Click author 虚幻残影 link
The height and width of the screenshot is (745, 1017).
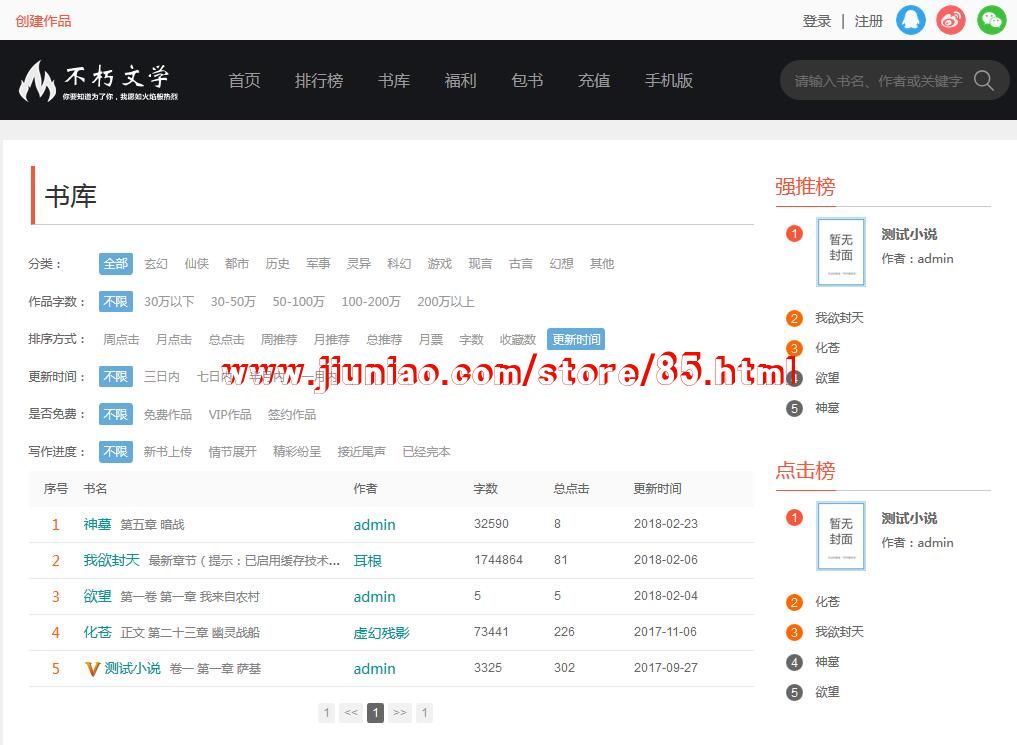point(381,633)
